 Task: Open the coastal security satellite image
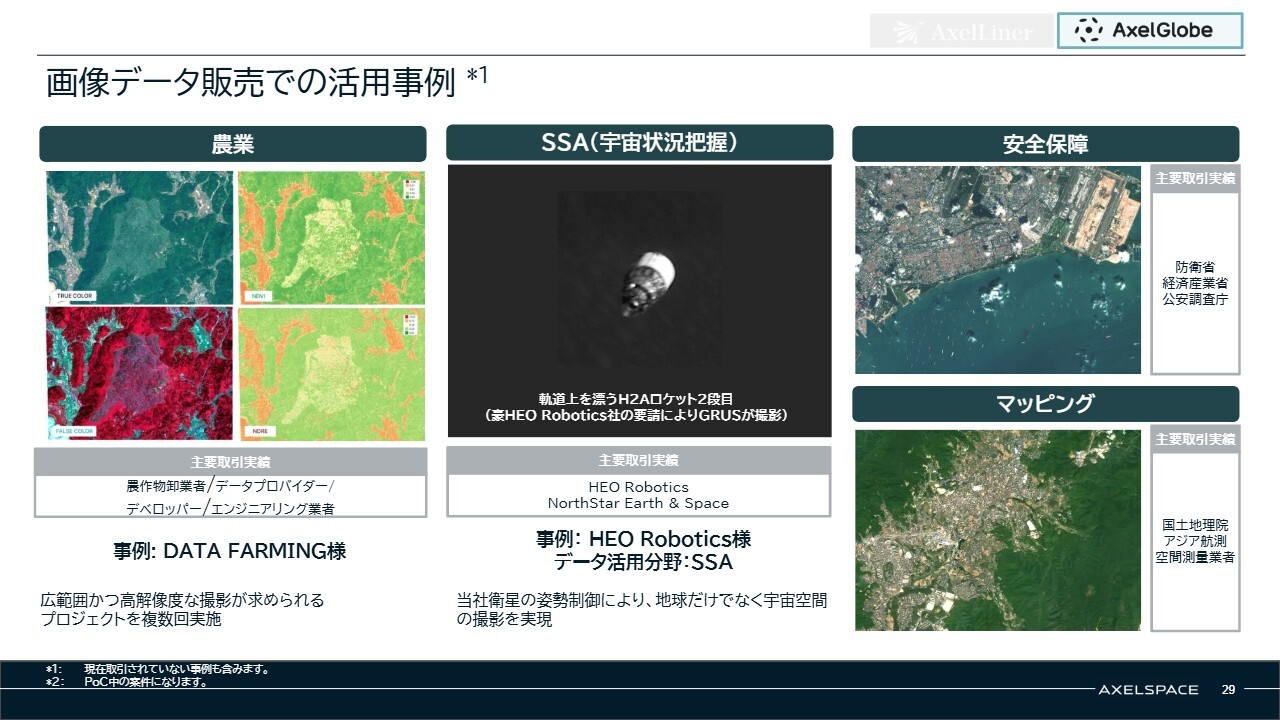[998, 270]
